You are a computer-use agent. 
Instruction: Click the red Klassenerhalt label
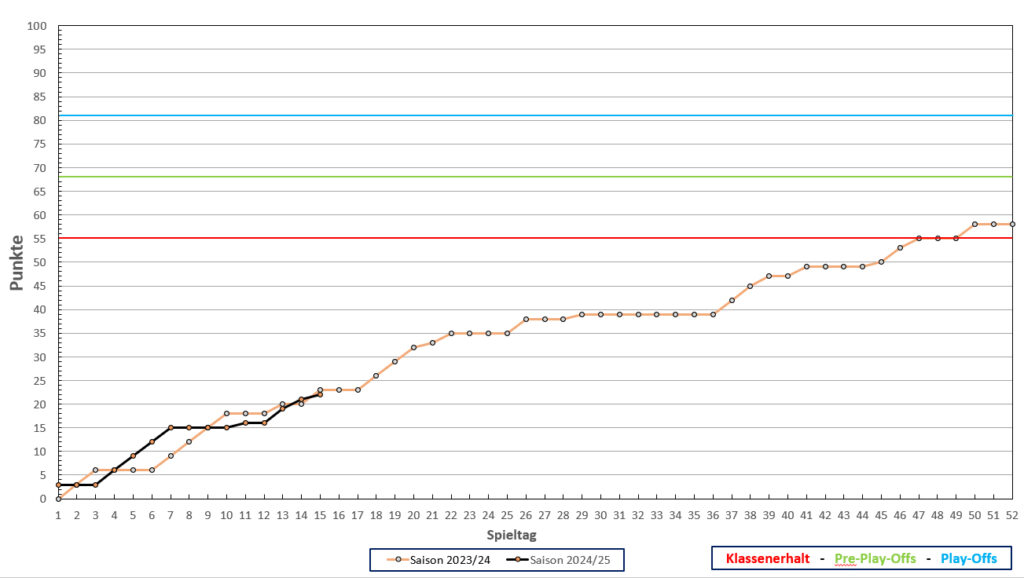pos(767,558)
